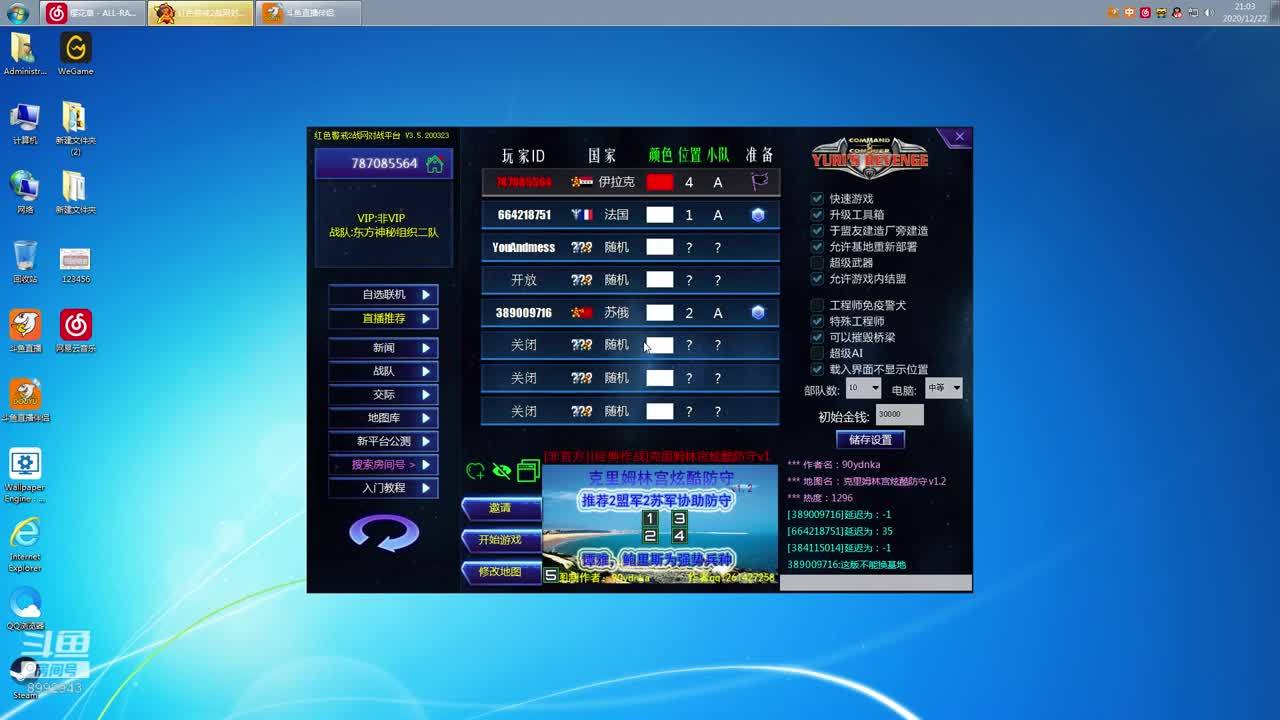Open the 网易云音乐 desktop shortcut
The width and height of the screenshot is (1280, 720).
click(x=75, y=331)
